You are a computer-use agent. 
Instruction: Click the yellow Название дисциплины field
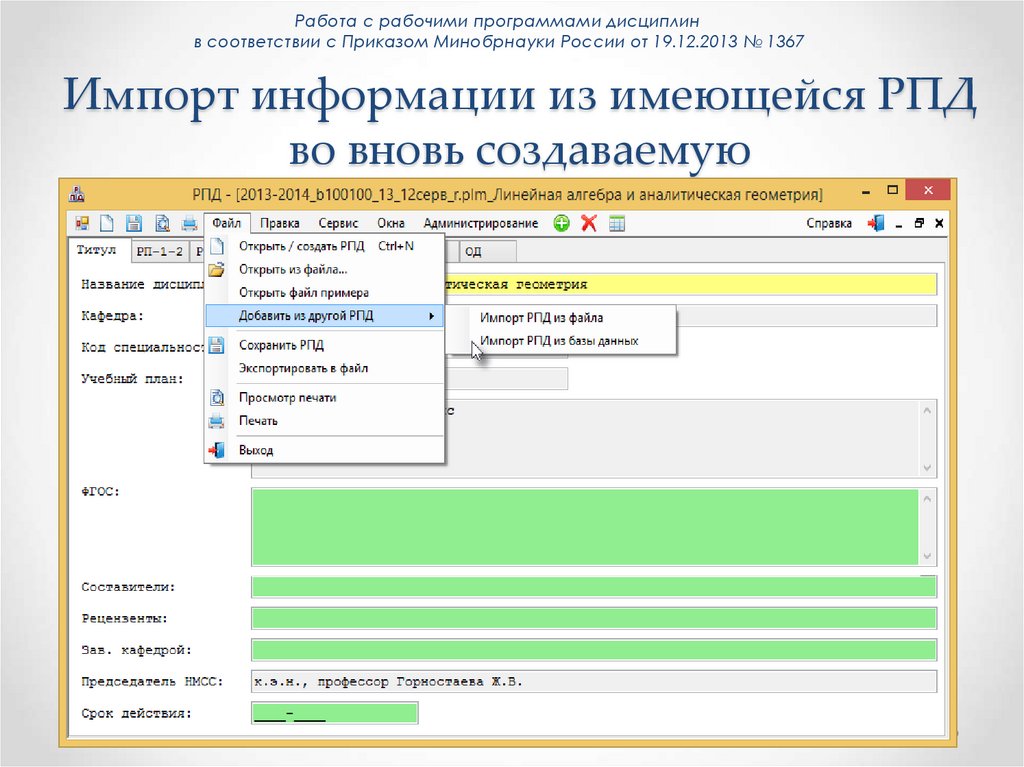pyautogui.click(x=700, y=284)
